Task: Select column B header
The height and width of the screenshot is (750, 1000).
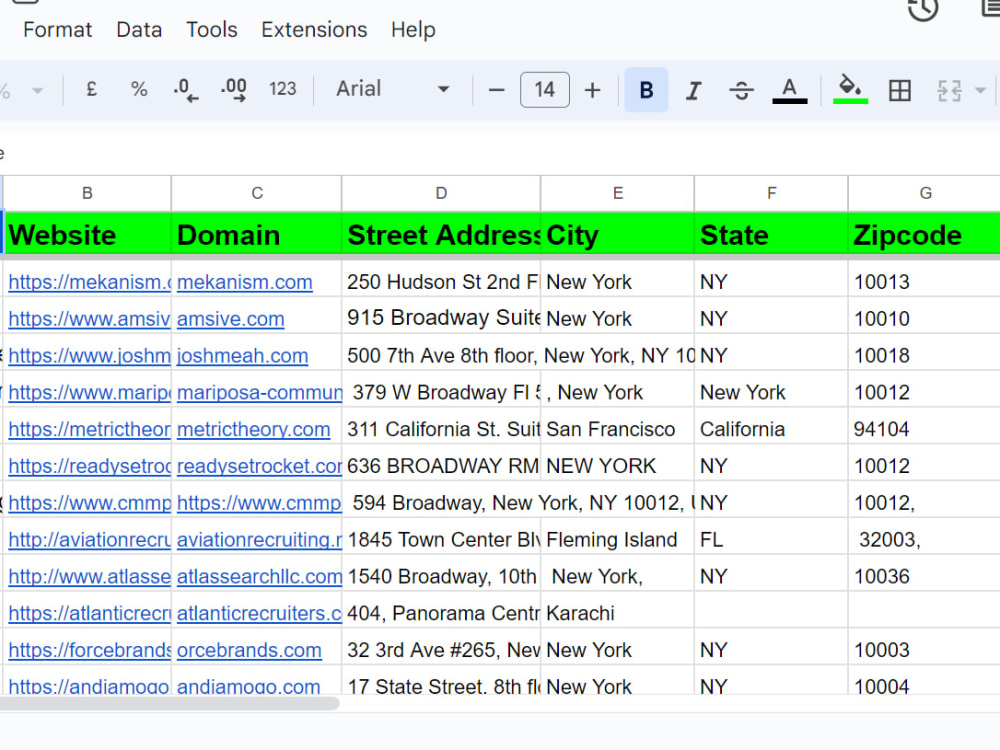Action: pos(87,193)
